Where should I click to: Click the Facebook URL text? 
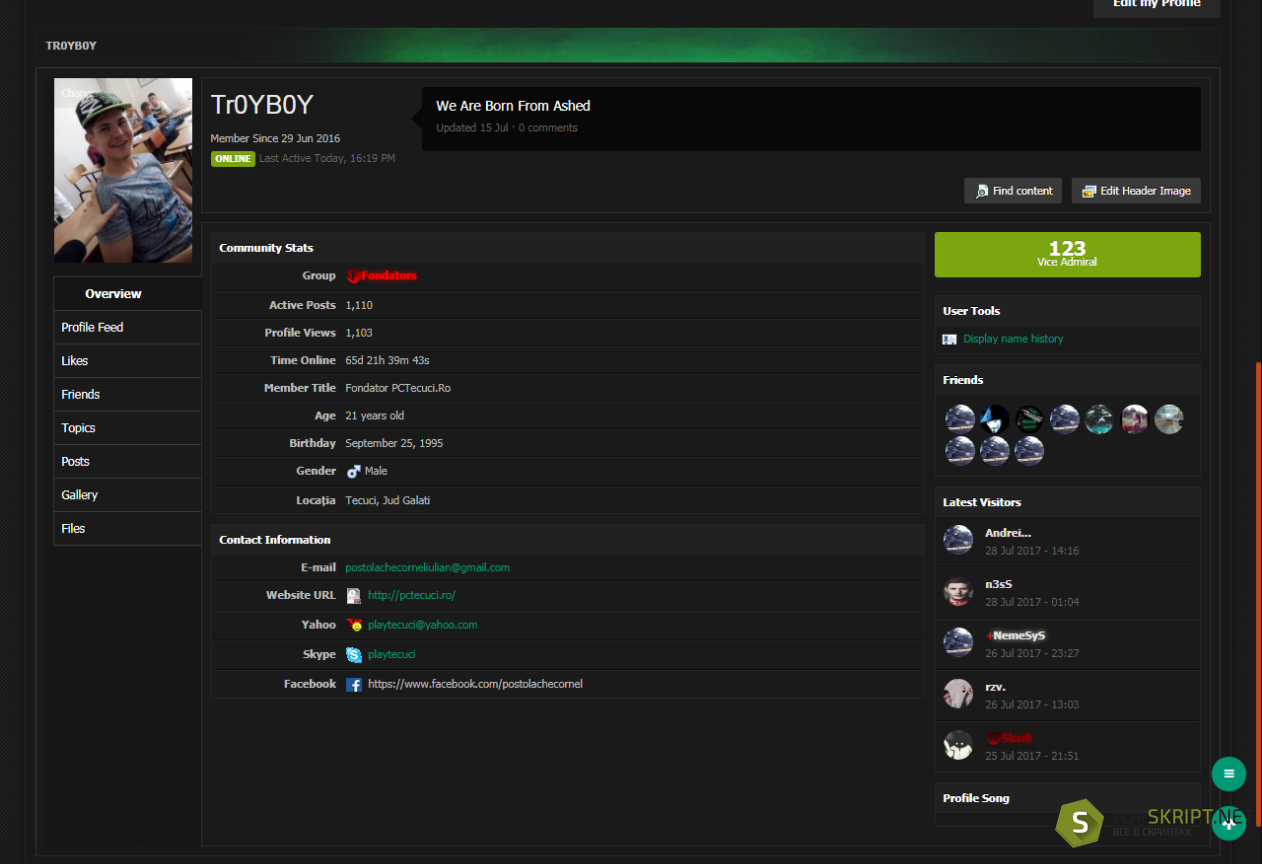point(475,684)
